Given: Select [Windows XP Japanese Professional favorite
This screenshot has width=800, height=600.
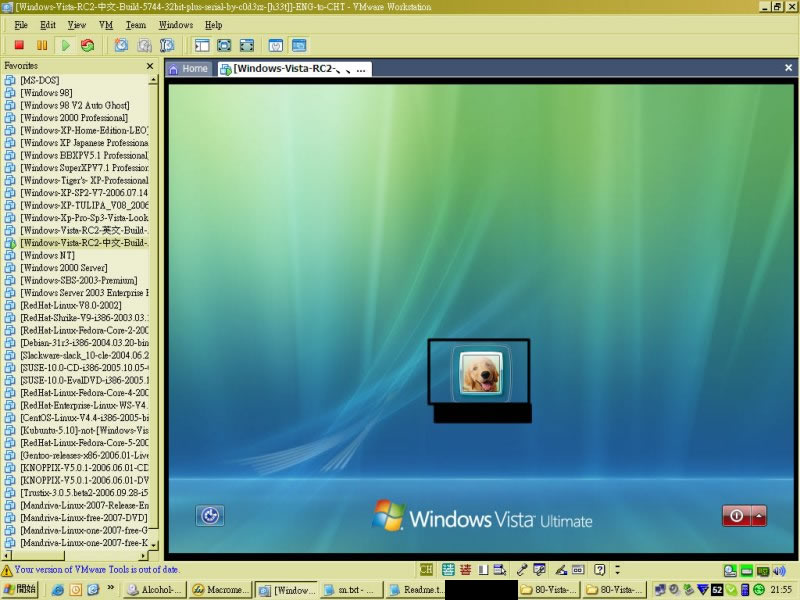Looking at the screenshot, I should click(x=84, y=142).
